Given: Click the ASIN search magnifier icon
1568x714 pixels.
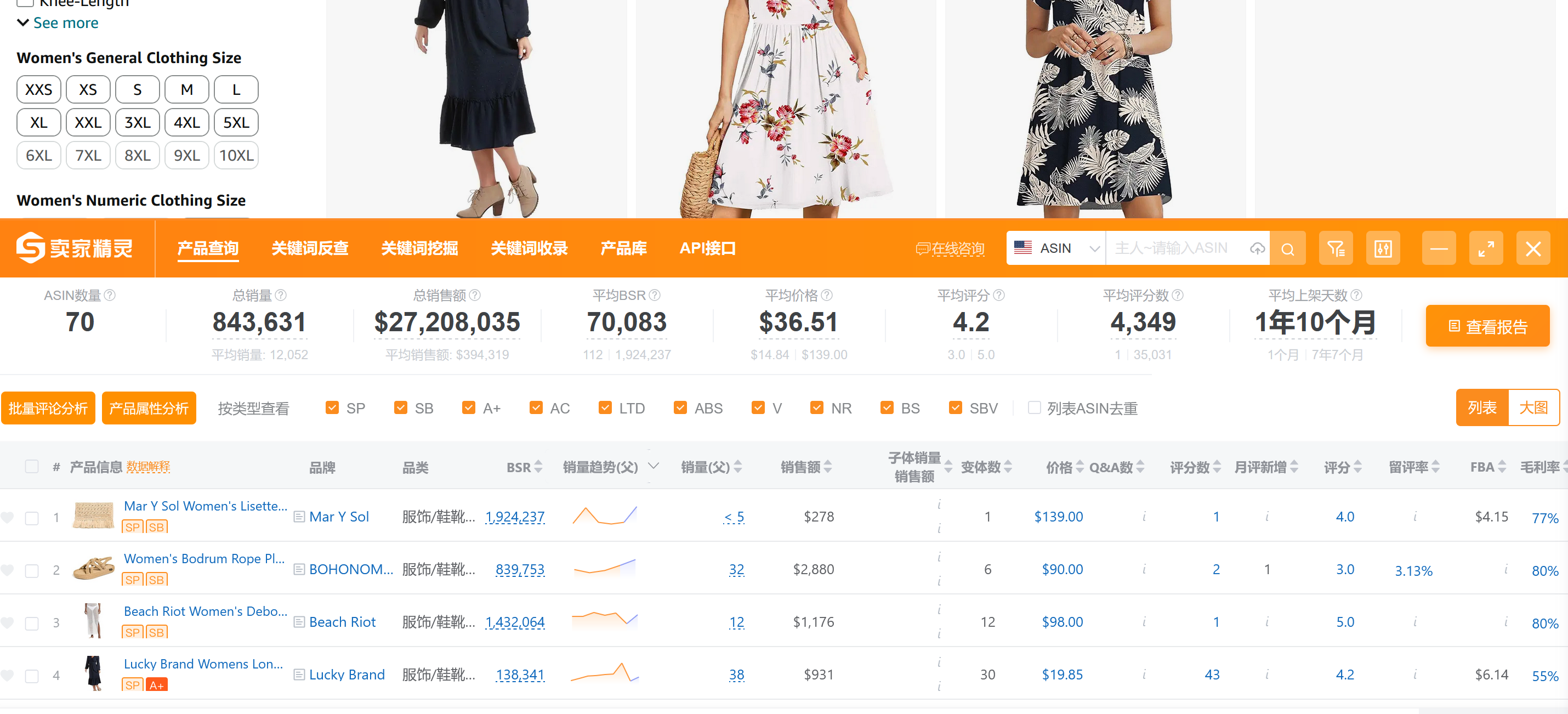Looking at the screenshot, I should [1287, 248].
